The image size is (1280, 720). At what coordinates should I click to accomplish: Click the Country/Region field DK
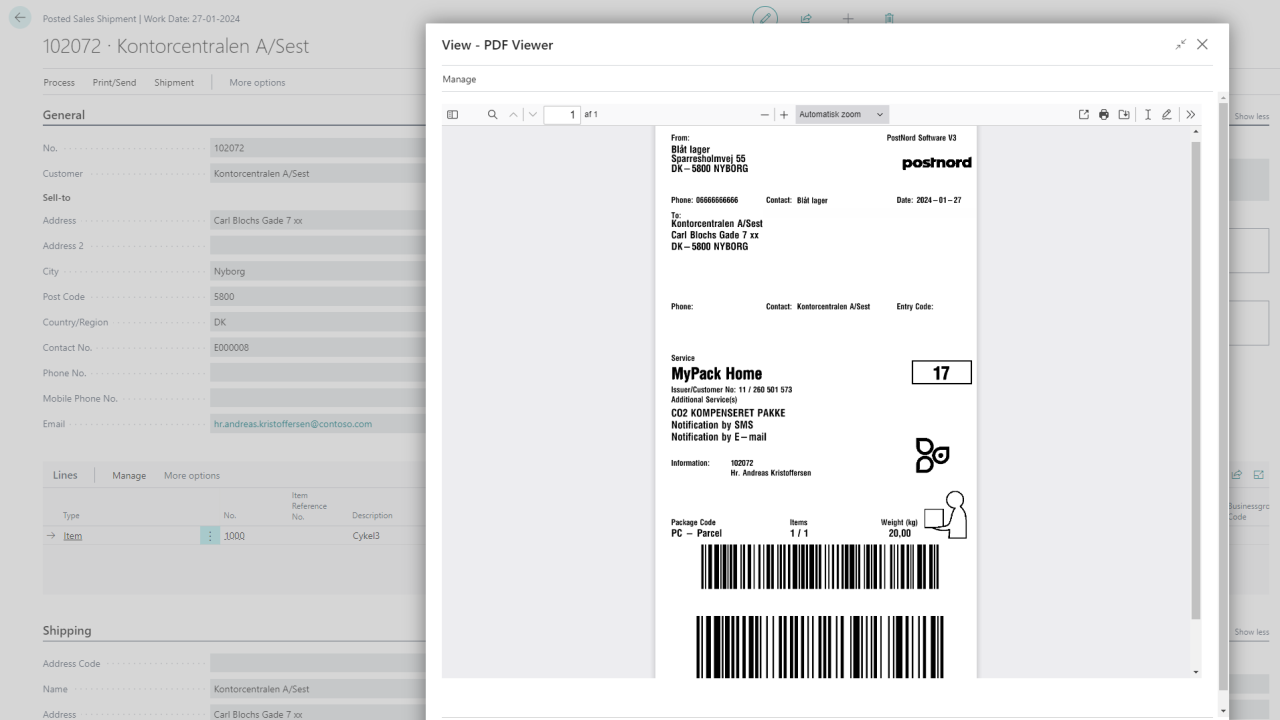(x=318, y=322)
